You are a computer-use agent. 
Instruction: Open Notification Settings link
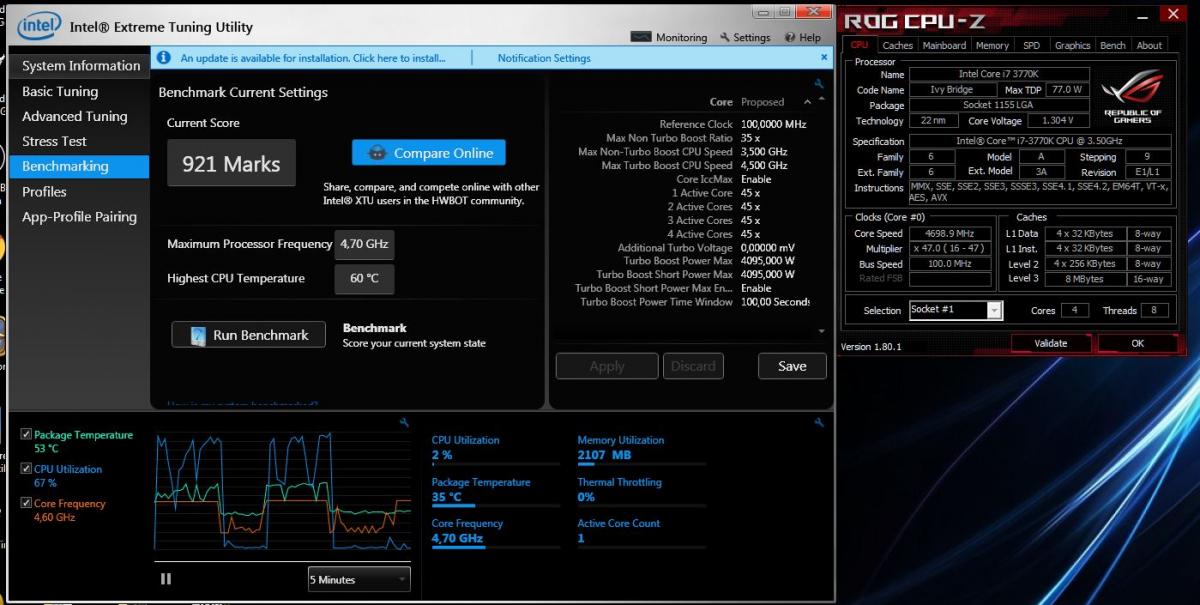[x=544, y=58]
